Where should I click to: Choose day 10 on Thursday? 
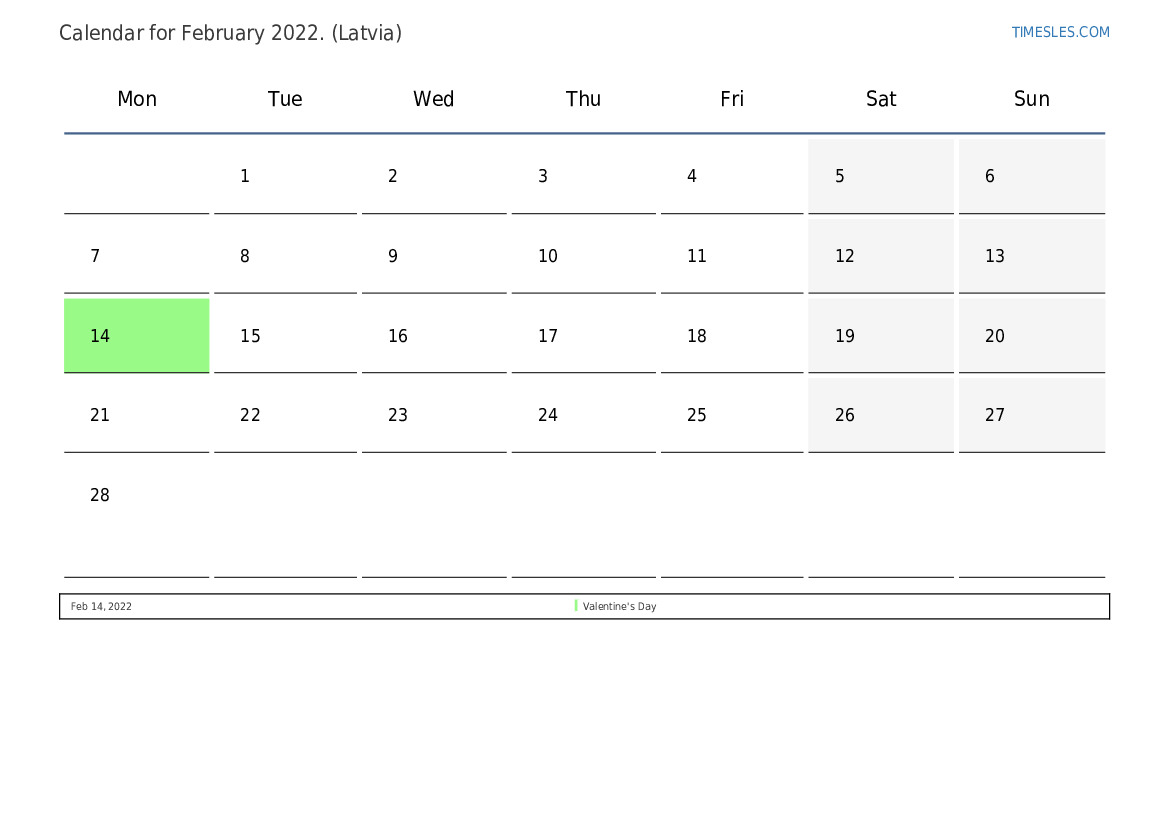coord(583,257)
